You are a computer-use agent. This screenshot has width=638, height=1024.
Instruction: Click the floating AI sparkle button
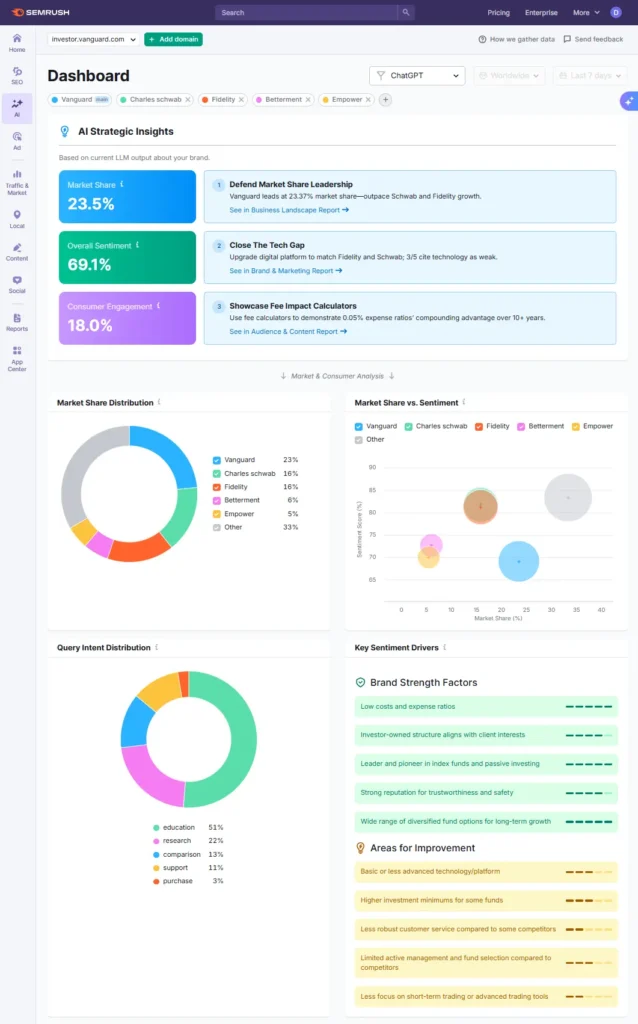629,101
